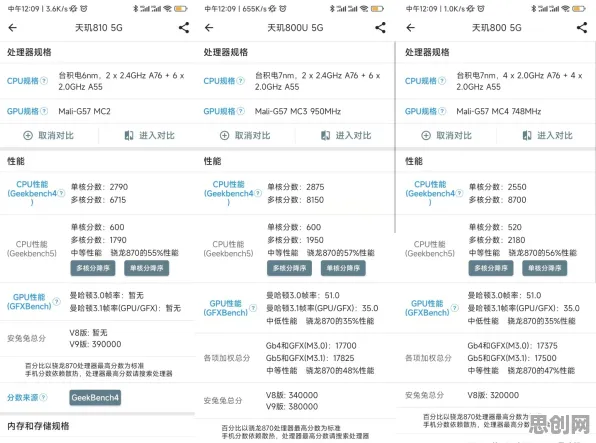Select Gb4和GFX(M3.0) 17700 value
This screenshot has width=596, height=443.
click(311, 345)
